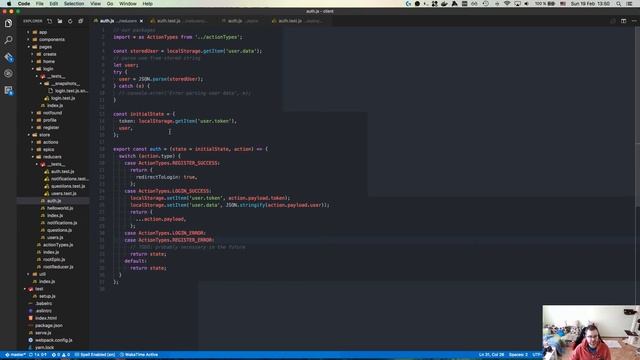Open the Edit menu

[x=54, y=4]
